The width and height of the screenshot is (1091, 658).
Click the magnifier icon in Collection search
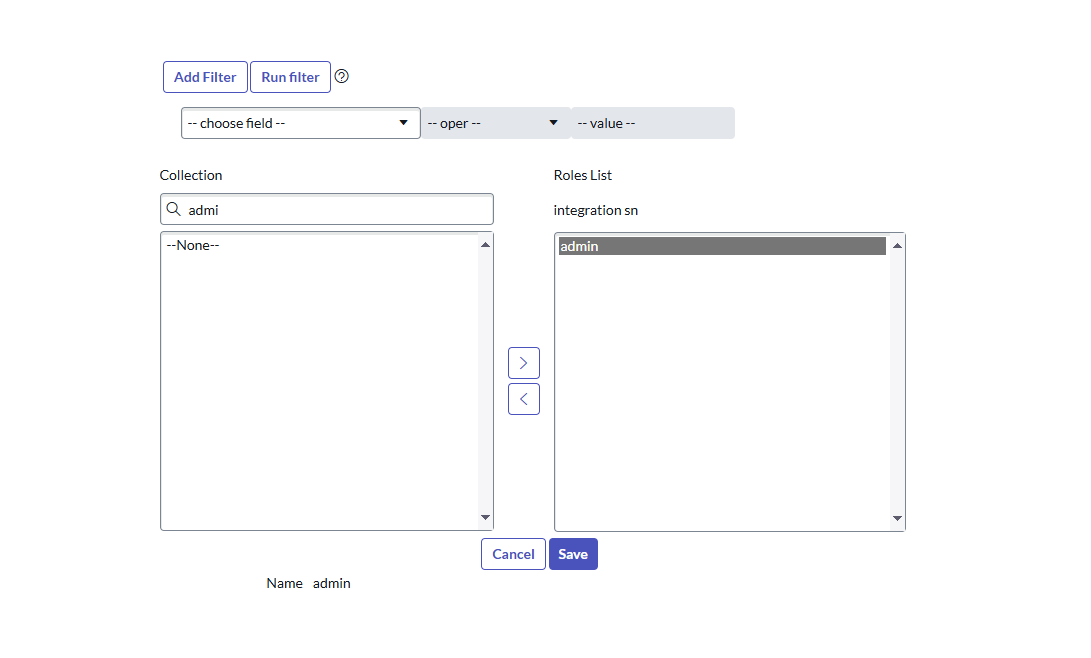point(173,210)
